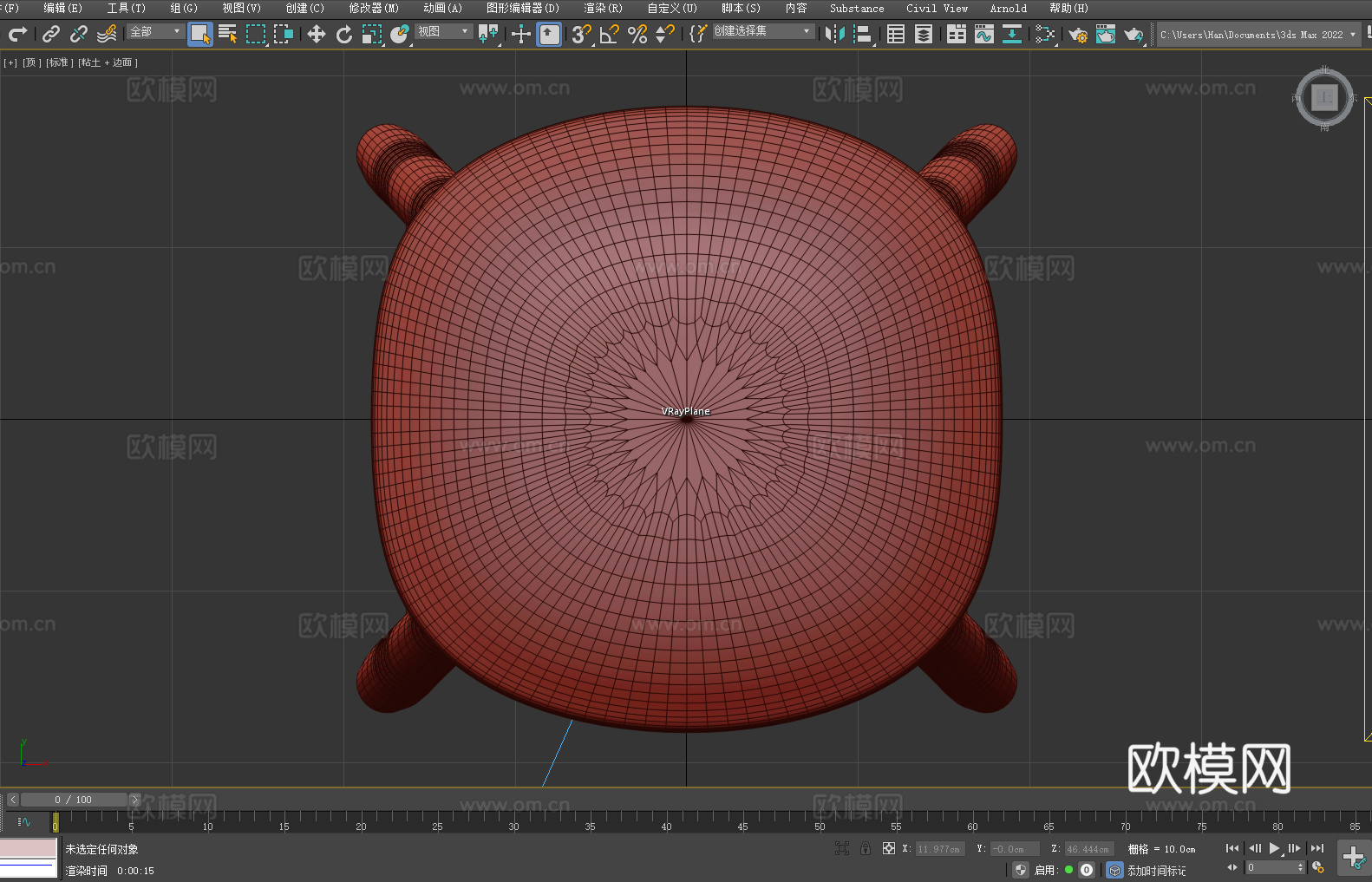Click Bind to Space Warp icon
1372x882 pixels.
[107, 34]
